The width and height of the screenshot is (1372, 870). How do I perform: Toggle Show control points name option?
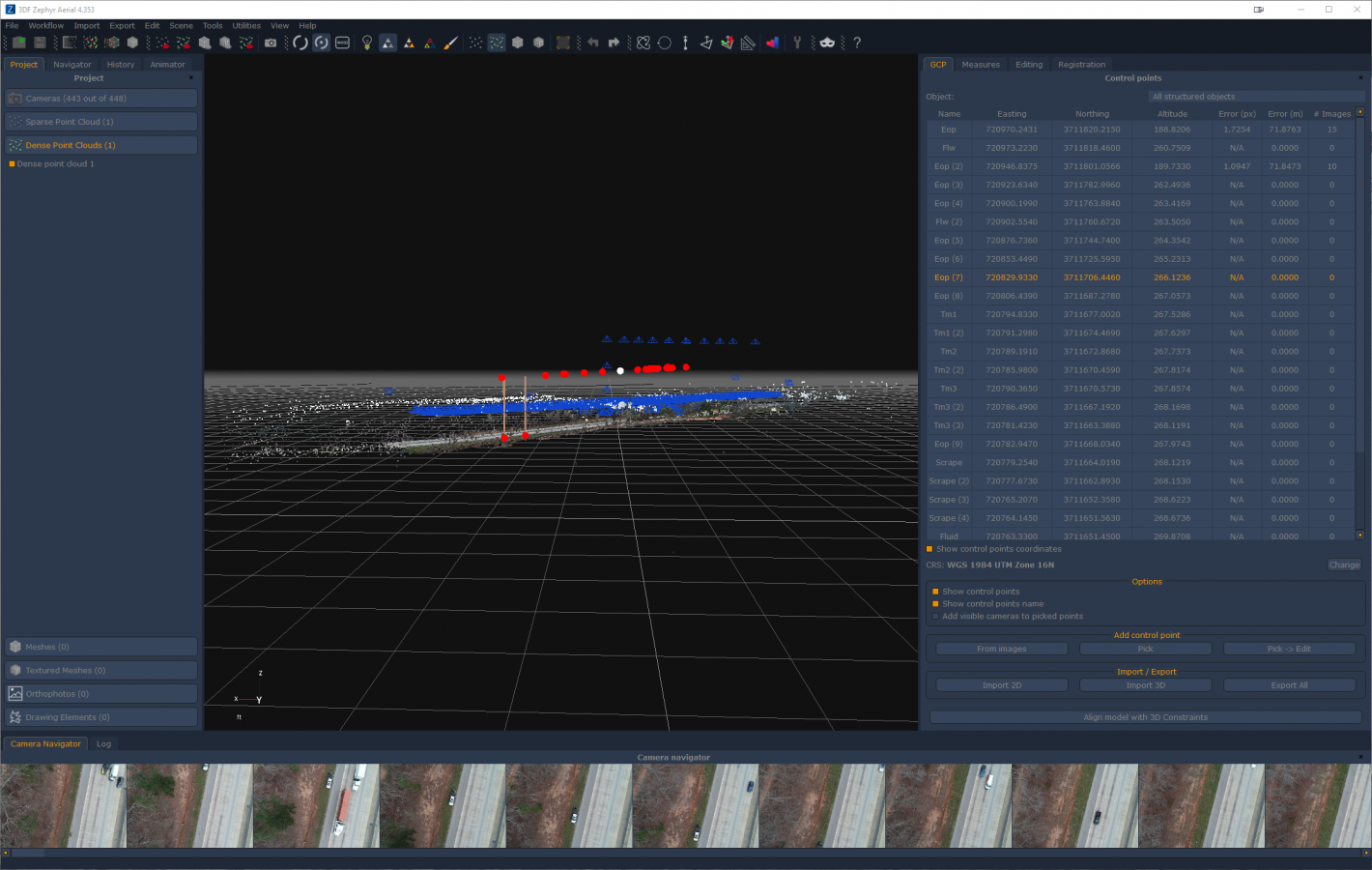pos(935,604)
